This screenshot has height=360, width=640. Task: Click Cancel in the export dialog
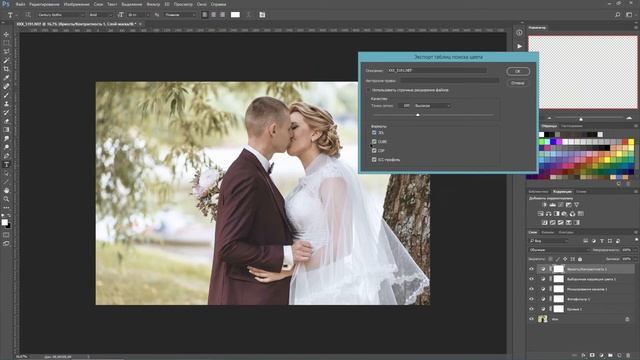518,83
